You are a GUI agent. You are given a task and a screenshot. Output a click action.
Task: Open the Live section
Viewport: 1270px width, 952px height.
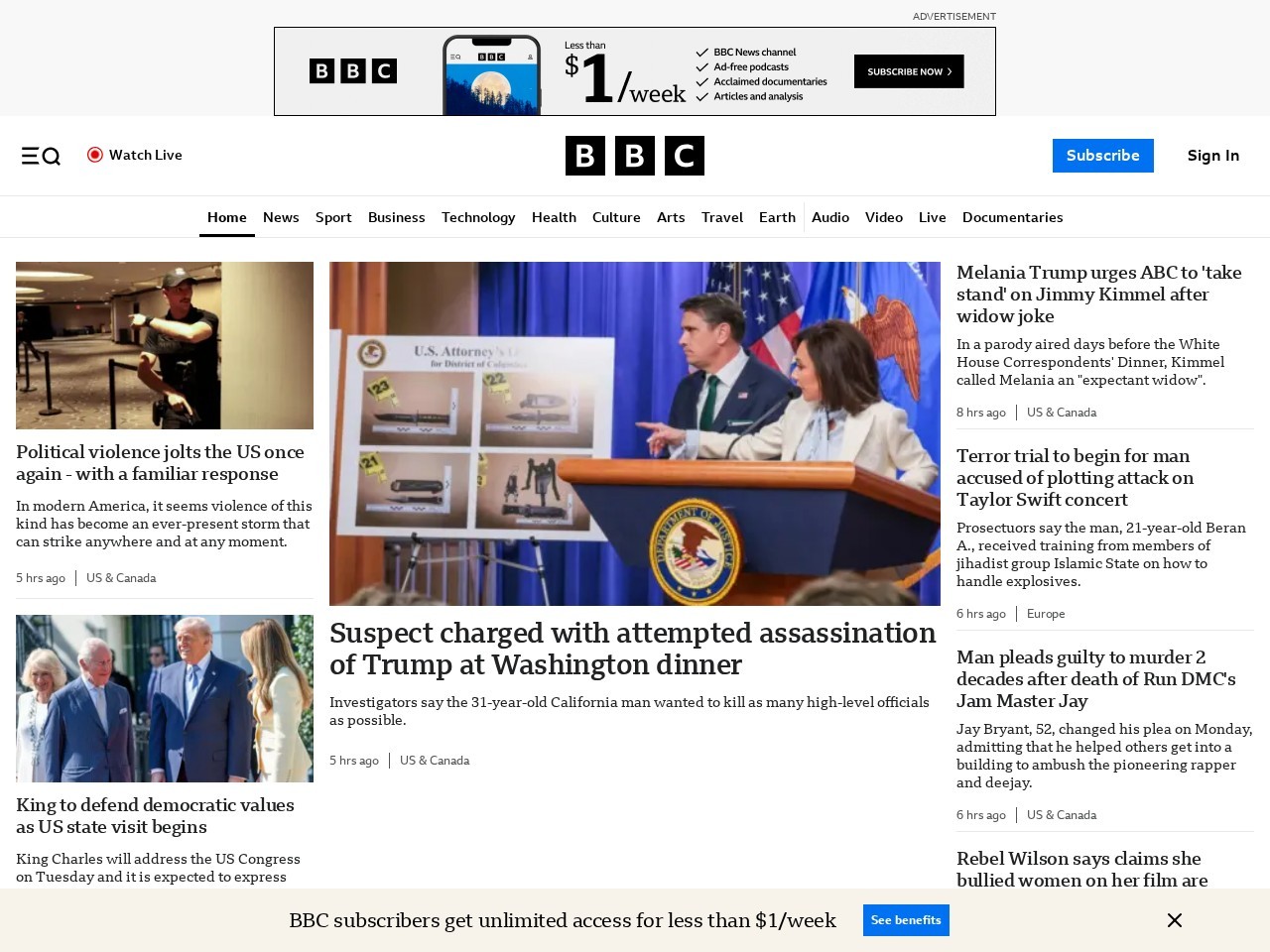(933, 217)
